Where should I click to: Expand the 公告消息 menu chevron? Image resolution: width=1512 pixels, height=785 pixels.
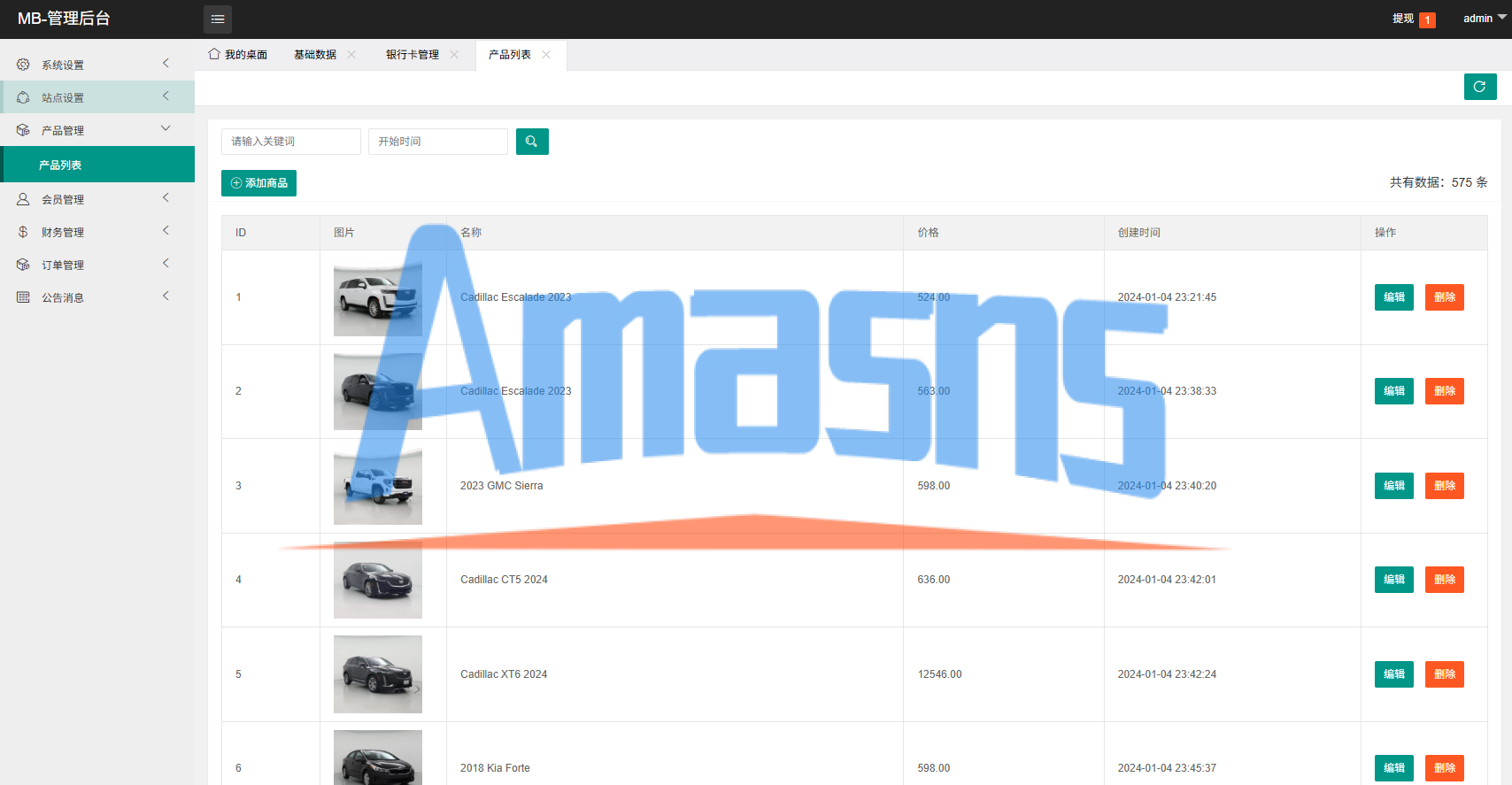166,296
